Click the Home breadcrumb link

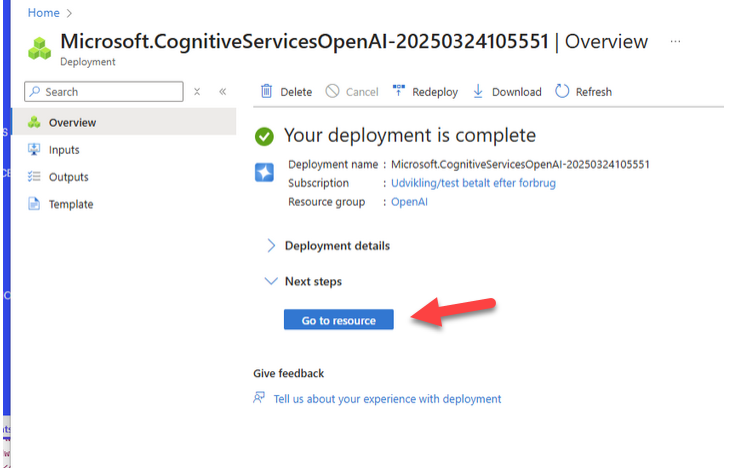pyautogui.click(x=43, y=13)
